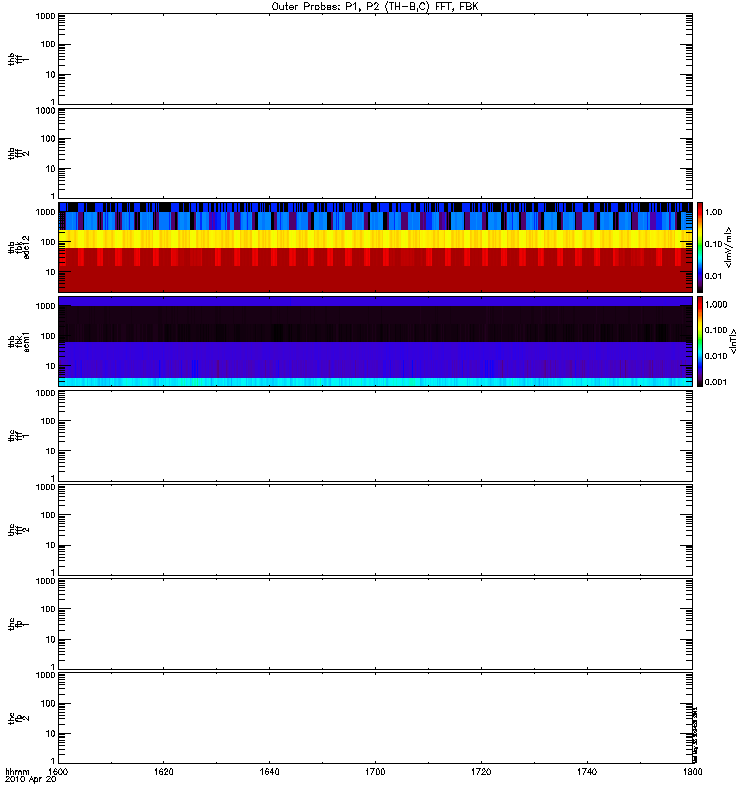750x800 pixels.
Task: Click the nT color bar of the scm1 panel
Action: pos(700,341)
